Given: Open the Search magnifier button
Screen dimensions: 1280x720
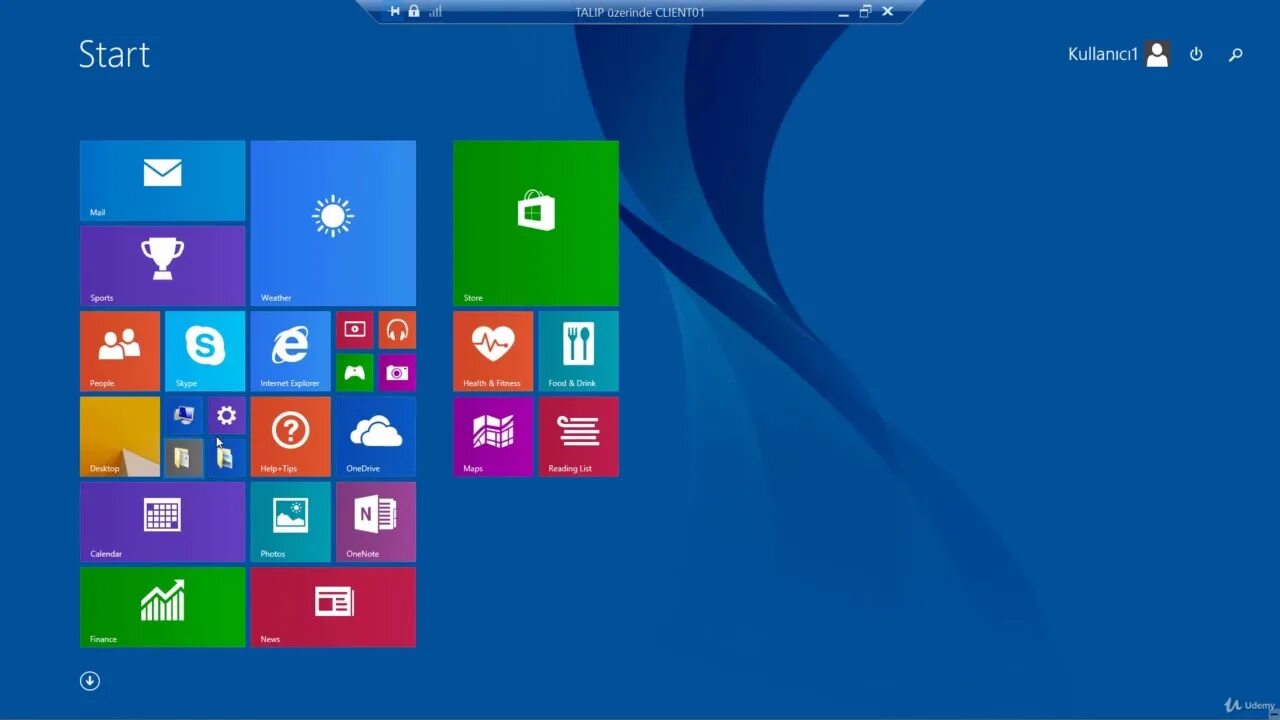Looking at the screenshot, I should [1236, 54].
